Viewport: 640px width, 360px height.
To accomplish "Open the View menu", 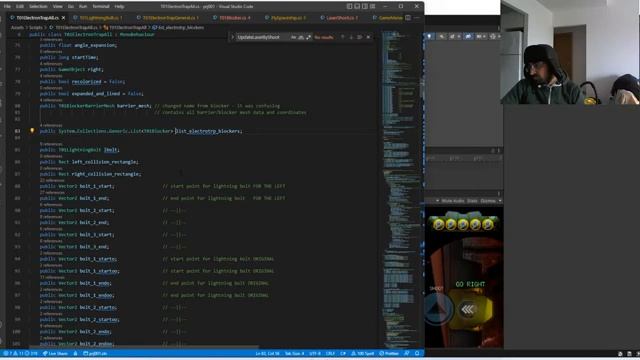I will tap(58, 7).
